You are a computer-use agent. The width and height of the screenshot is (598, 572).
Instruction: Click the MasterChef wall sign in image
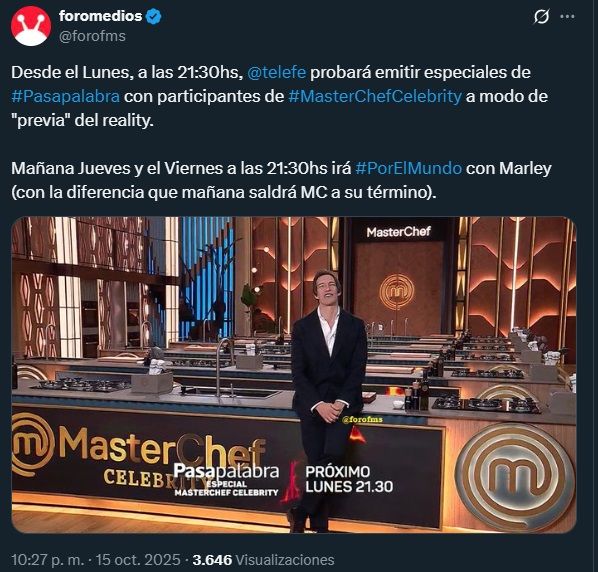pos(399,231)
